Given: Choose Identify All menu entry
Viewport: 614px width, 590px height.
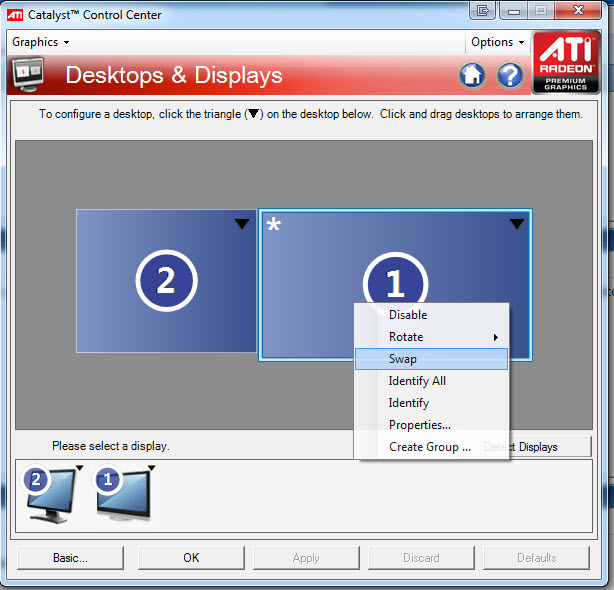Looking at the screenshot, I should coord(431,381).
